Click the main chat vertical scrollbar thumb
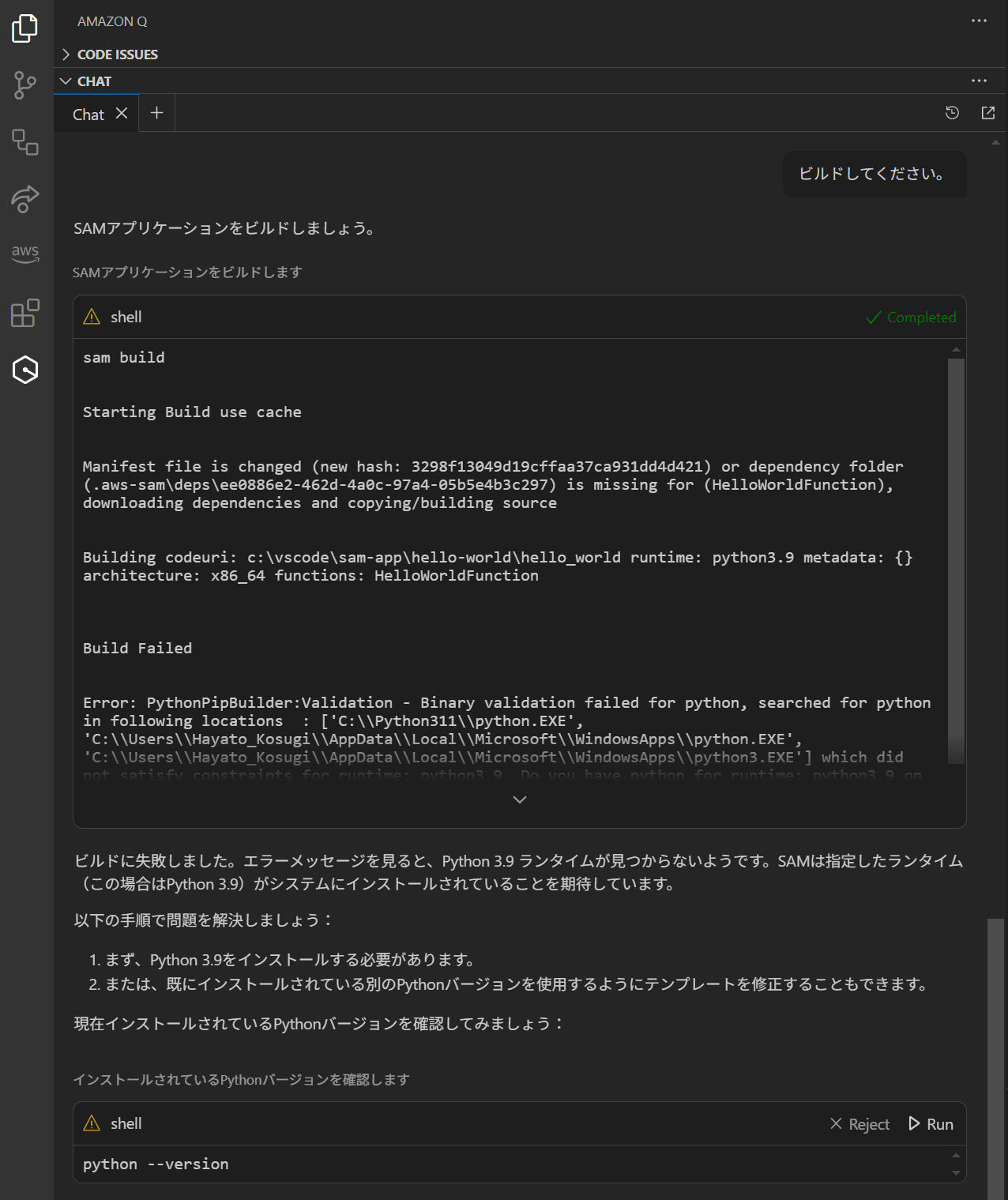This screenshot has width=1008, height=1200. tap(995, 1059)
